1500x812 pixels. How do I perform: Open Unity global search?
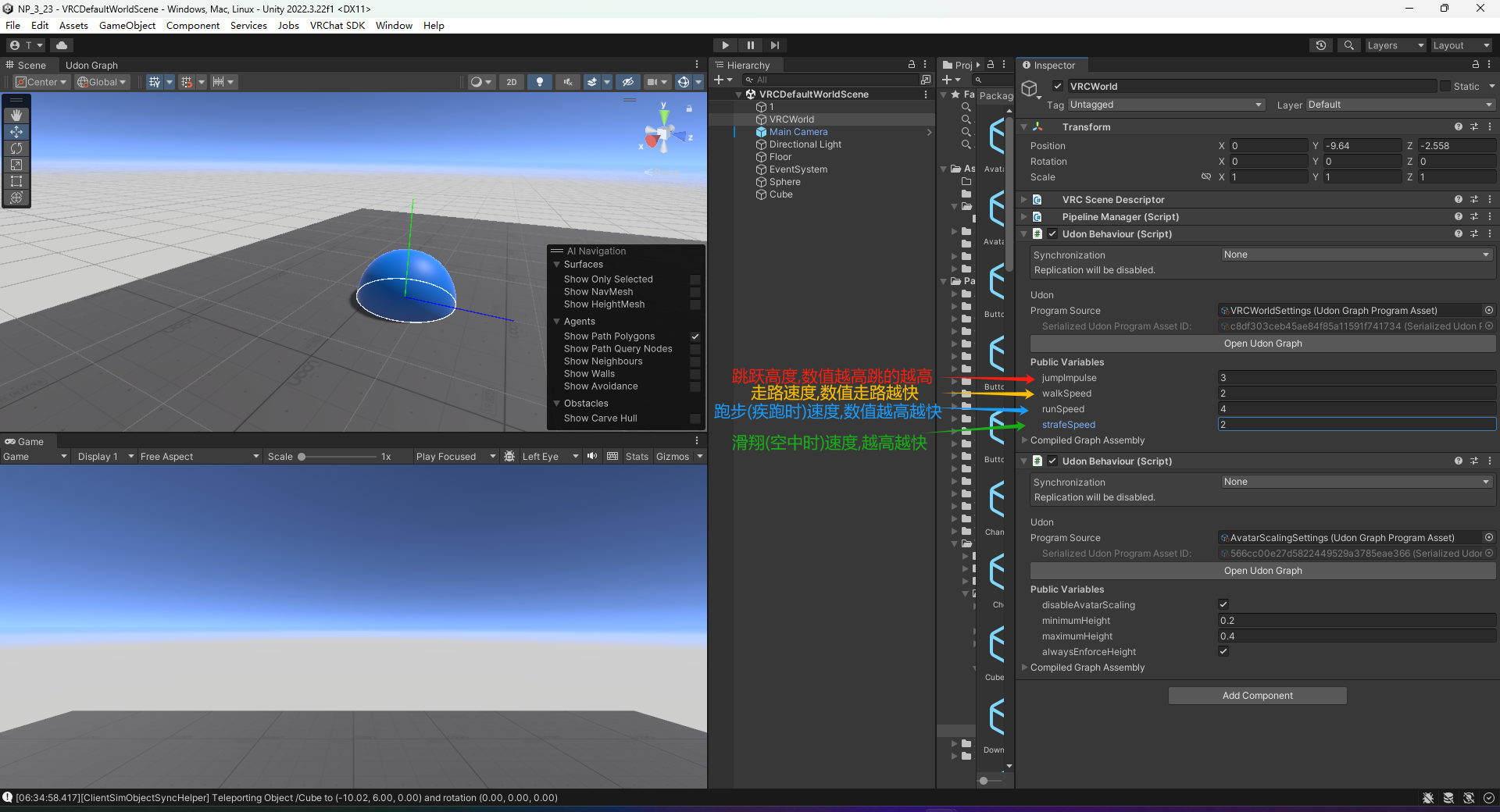tap(1348, 45)
